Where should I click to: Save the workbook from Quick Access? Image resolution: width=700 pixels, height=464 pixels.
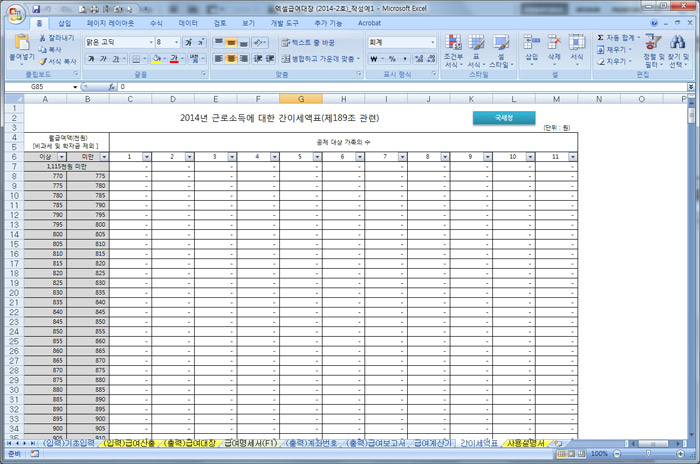pyautogui.click(x=36, y=8)
